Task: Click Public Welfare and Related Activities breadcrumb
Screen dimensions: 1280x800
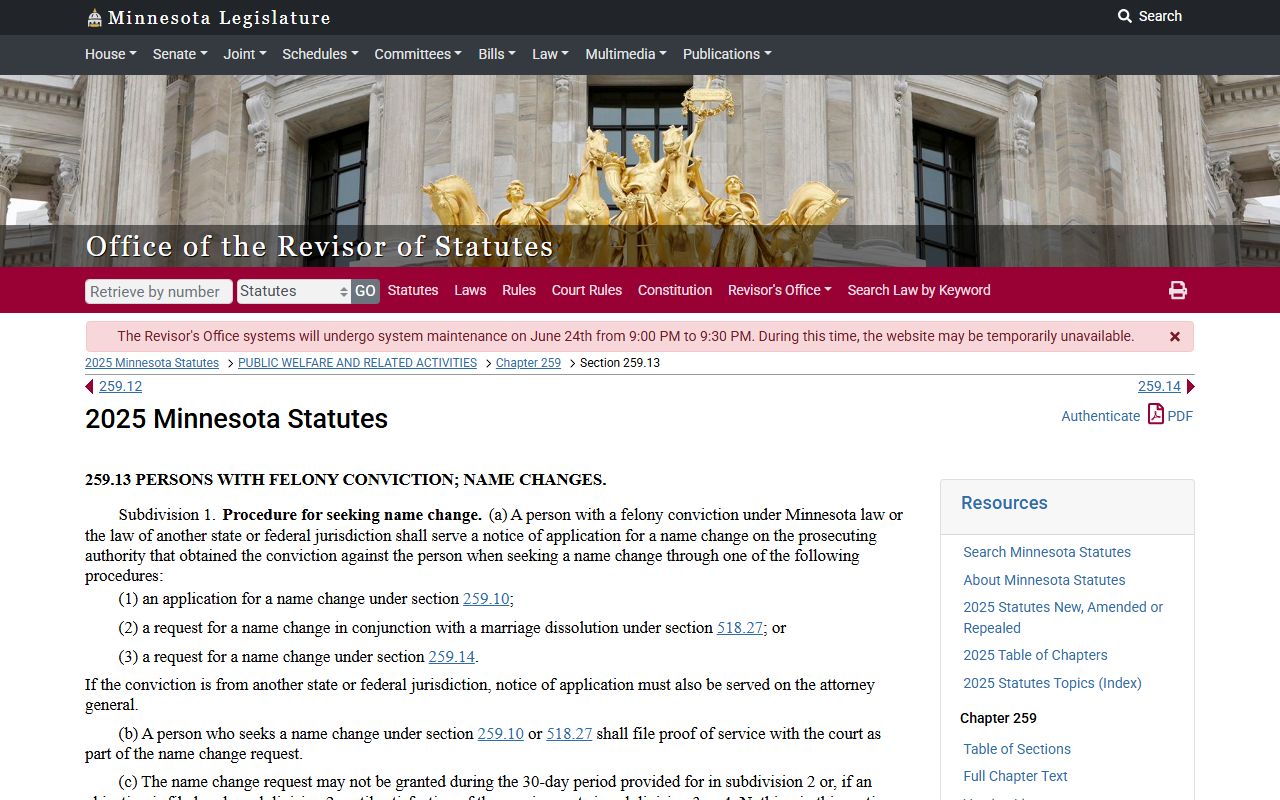Action: pos(357,363)
